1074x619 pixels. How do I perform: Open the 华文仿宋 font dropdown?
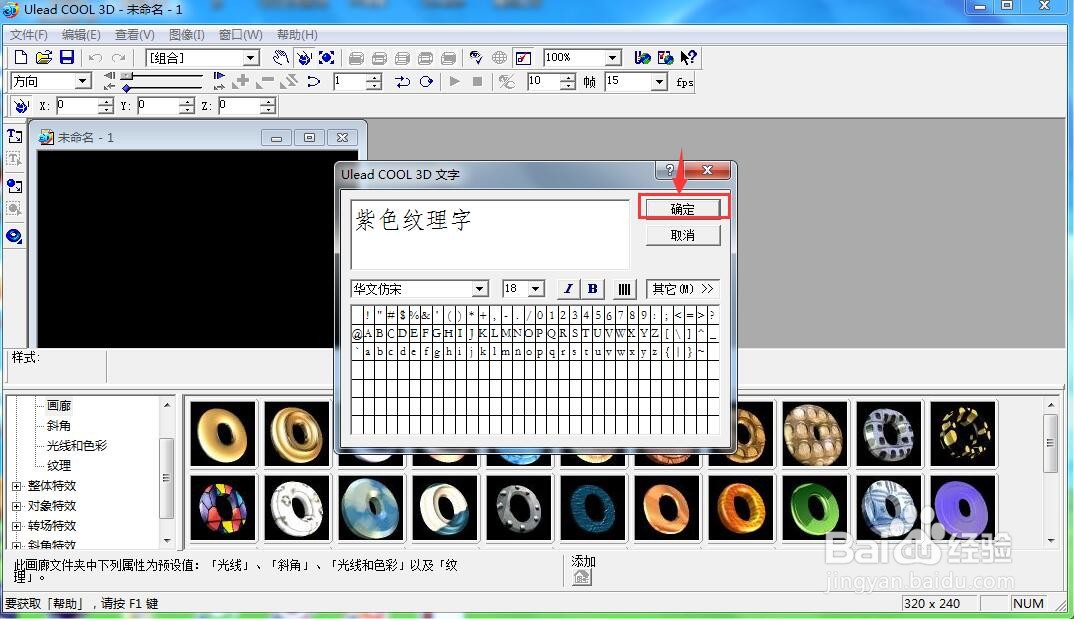(480, 289)
